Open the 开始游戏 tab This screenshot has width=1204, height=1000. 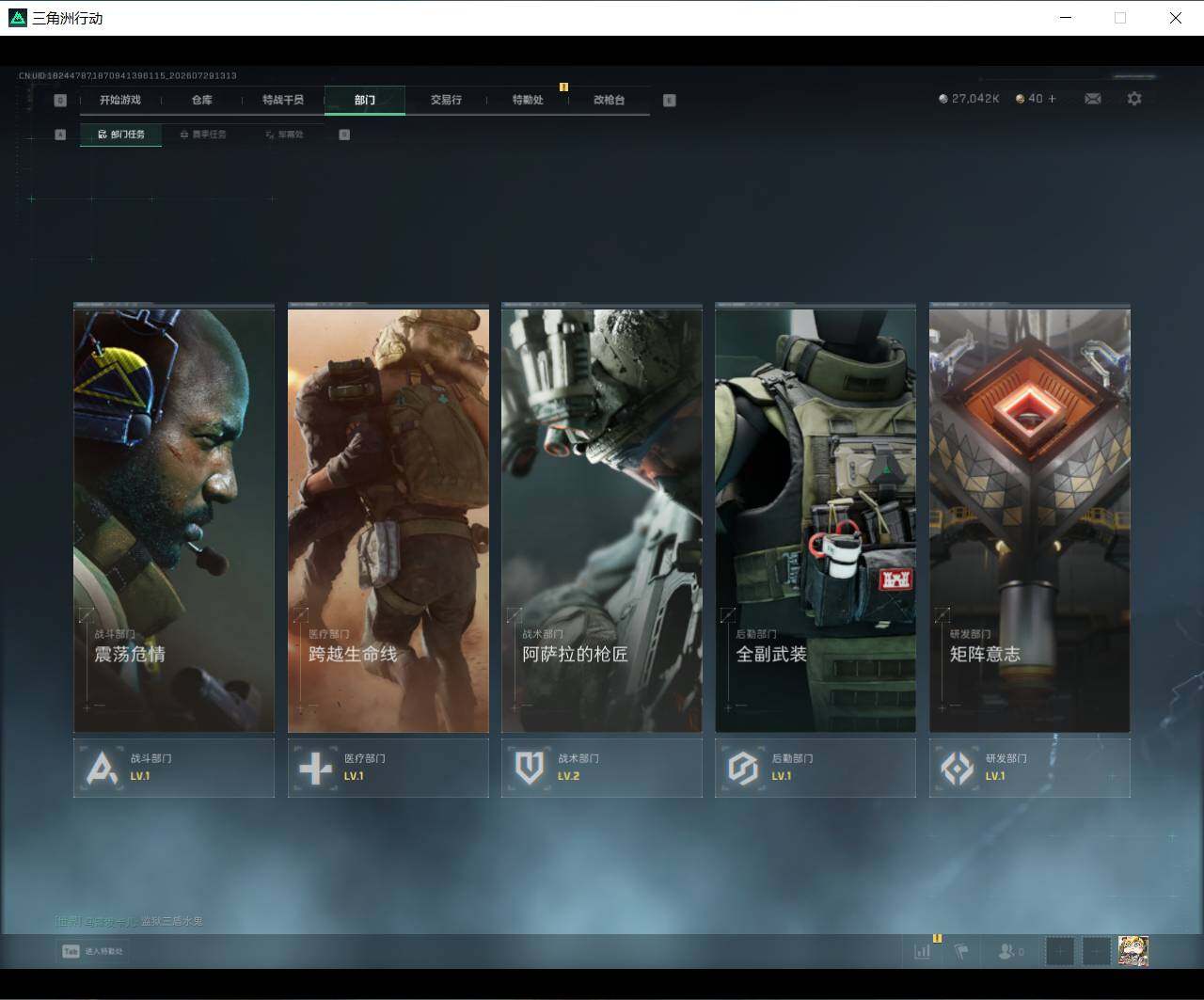[120, 100]
